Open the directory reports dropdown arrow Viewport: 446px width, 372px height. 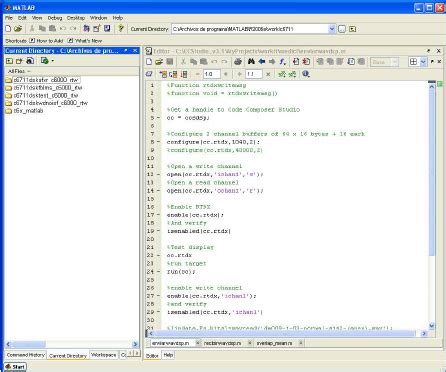pos(52,61)
